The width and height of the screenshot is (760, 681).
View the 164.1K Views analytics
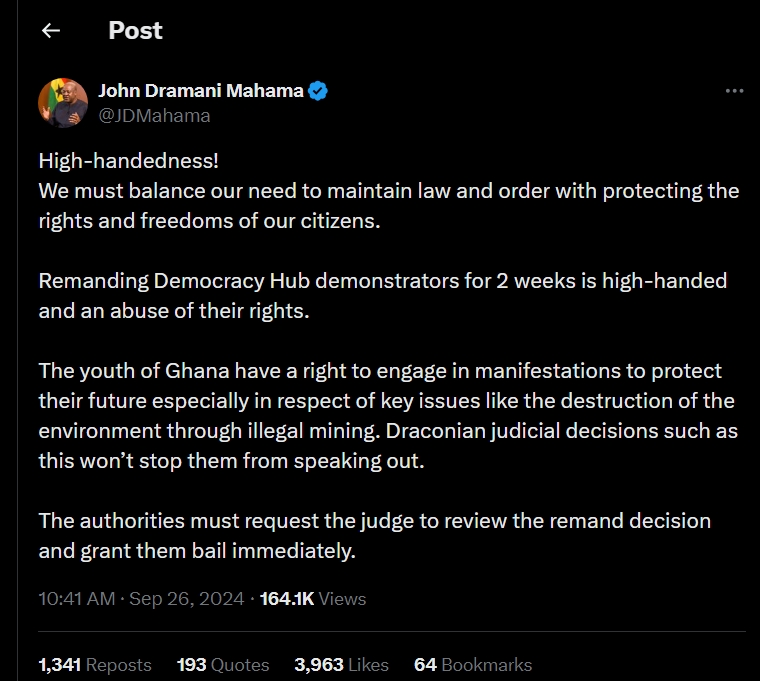(x=313, y=599)
